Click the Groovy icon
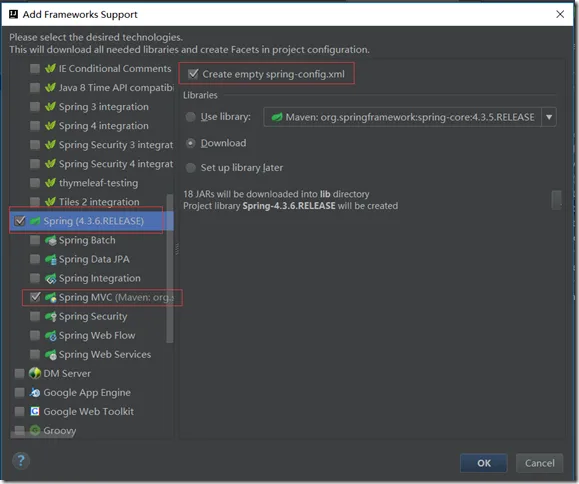This screenshot has height=484, width=579. point(35,430)
